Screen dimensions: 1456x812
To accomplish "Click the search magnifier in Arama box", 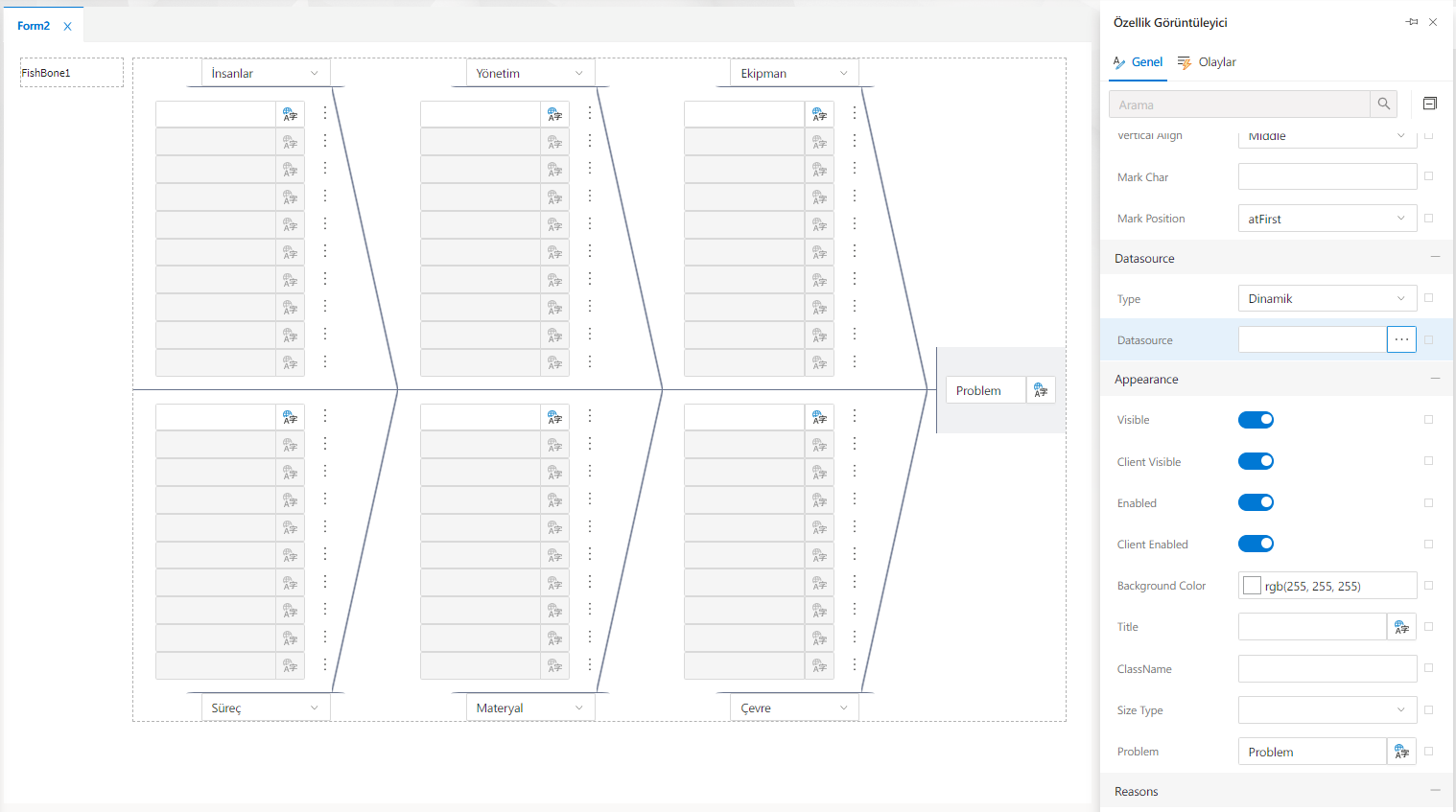I will [x=1383, y=104].
